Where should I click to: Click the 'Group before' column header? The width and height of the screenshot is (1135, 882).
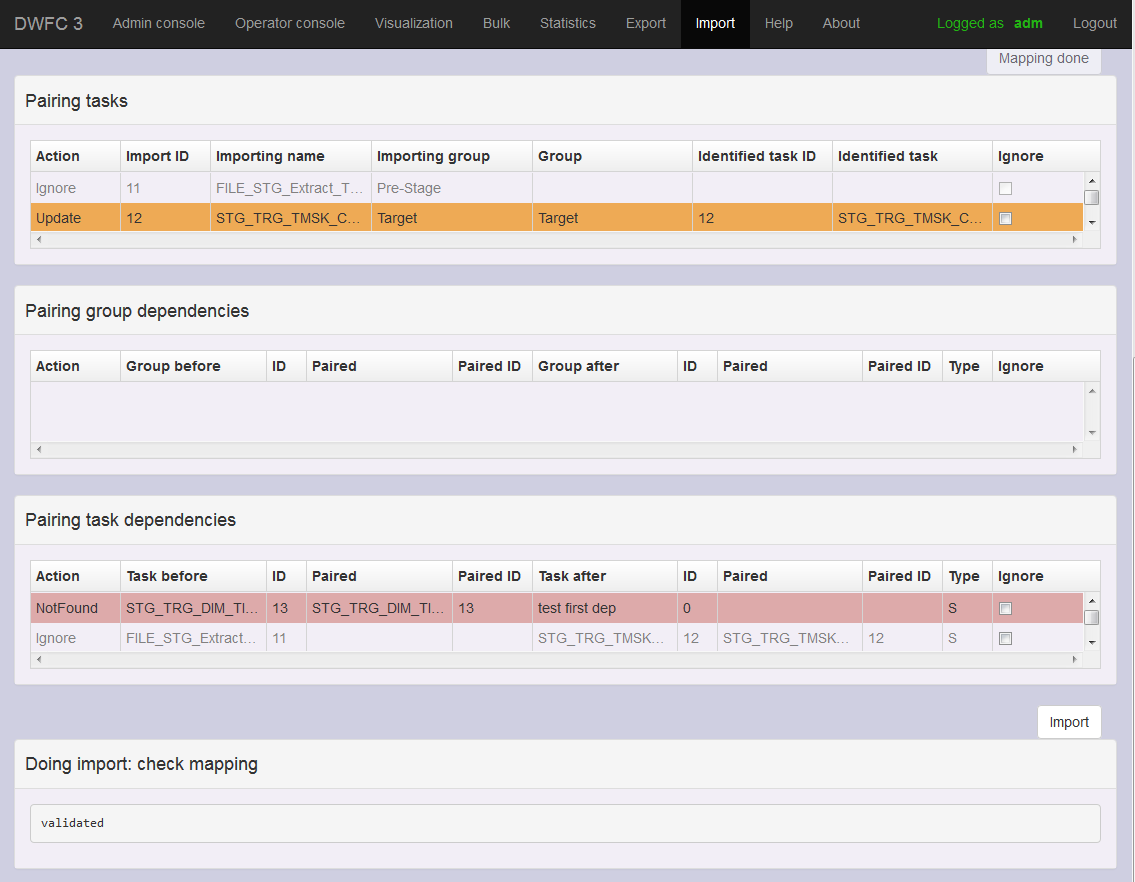tap(193, 366)
